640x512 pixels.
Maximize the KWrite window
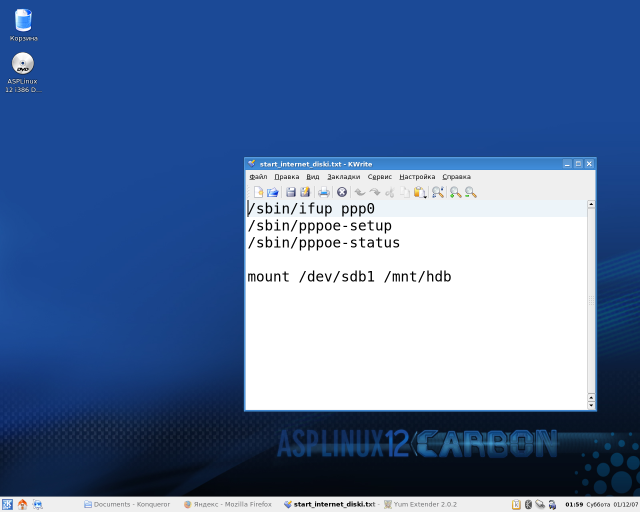(578, 164)
